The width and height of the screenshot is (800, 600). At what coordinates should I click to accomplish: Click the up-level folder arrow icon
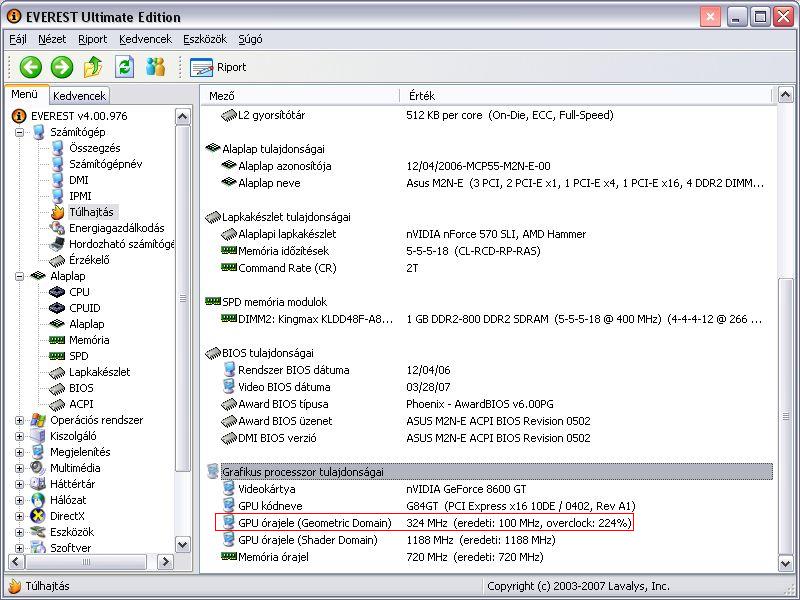[93, 67]
